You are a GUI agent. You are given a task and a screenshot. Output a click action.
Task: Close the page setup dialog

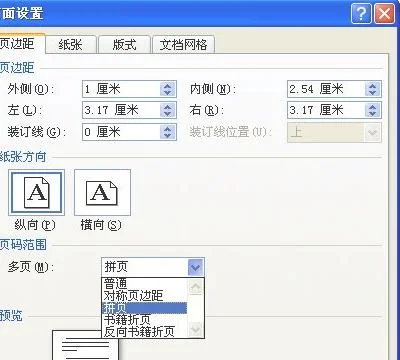point(384,14)
